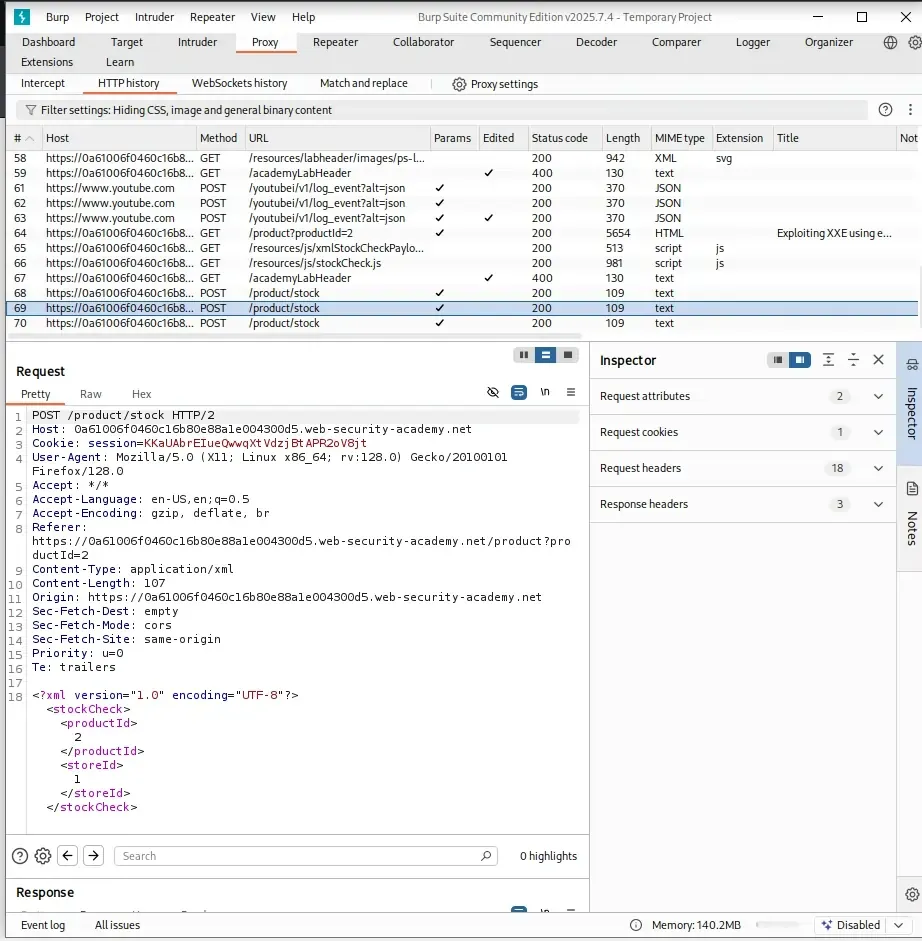This screenshot has height=941, width=922.
Task: Click the globe icon next to Organizer
Action: click(890, 43)
